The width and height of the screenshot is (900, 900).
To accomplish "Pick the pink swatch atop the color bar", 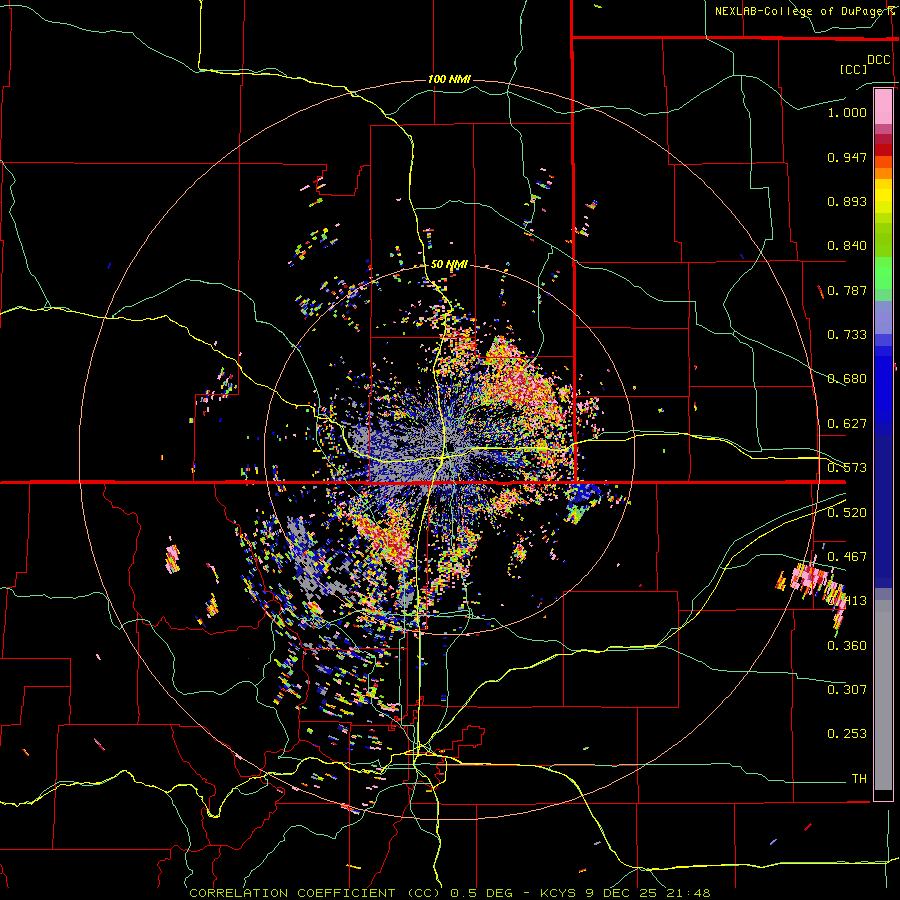I will (883, 107).
